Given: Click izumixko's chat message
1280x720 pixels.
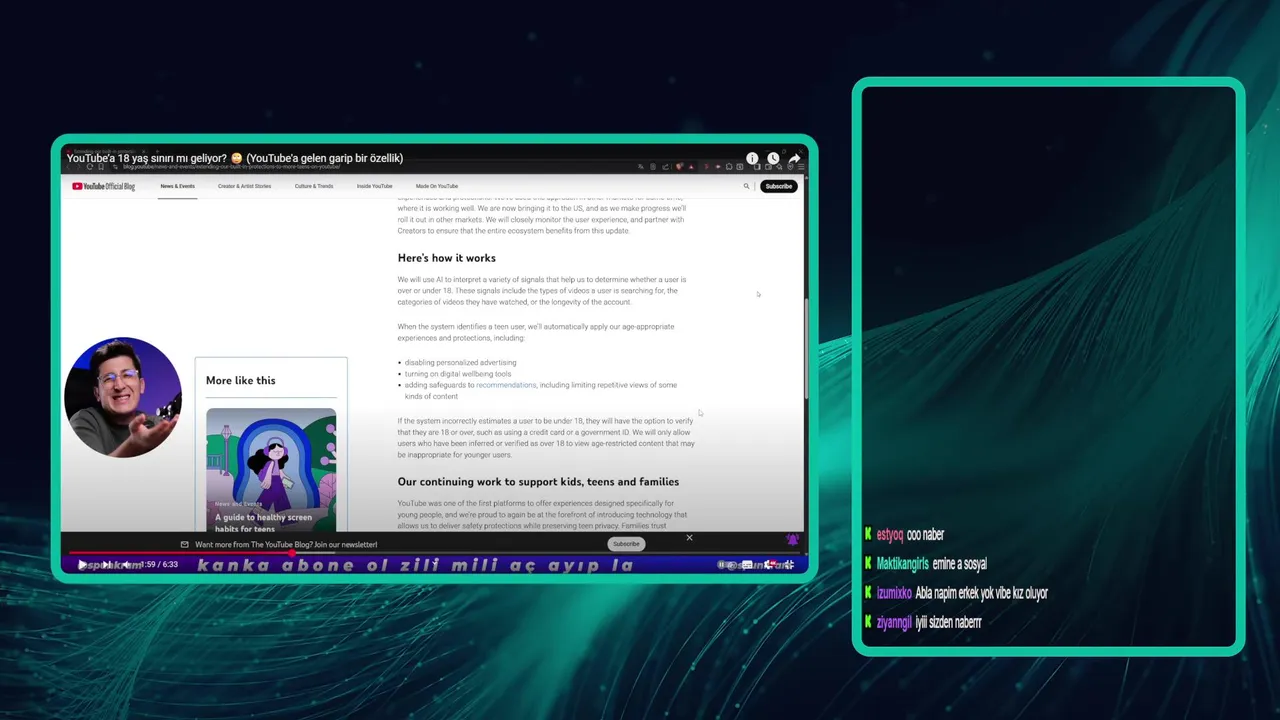Looking at the screenshot, I should tap(981, 593).
